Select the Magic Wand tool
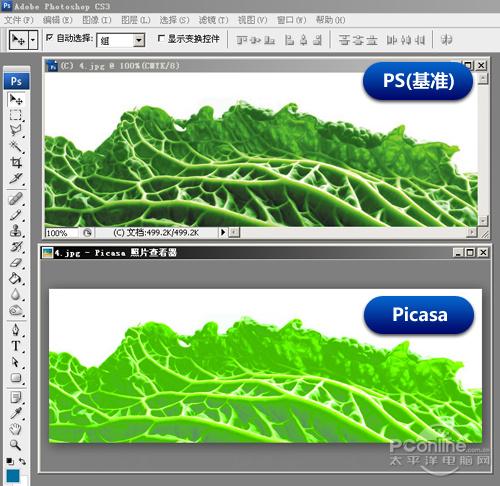 (x=15, y=146)
